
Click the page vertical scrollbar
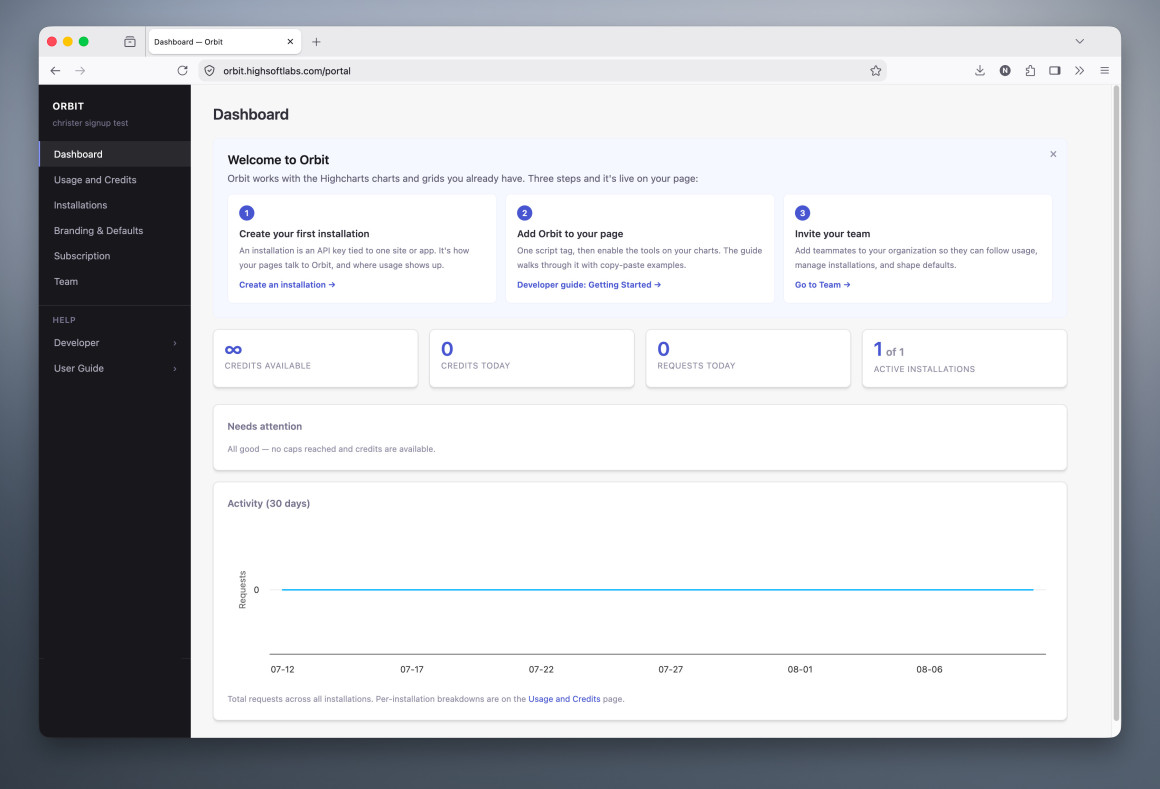click(x=1116, y=403)
